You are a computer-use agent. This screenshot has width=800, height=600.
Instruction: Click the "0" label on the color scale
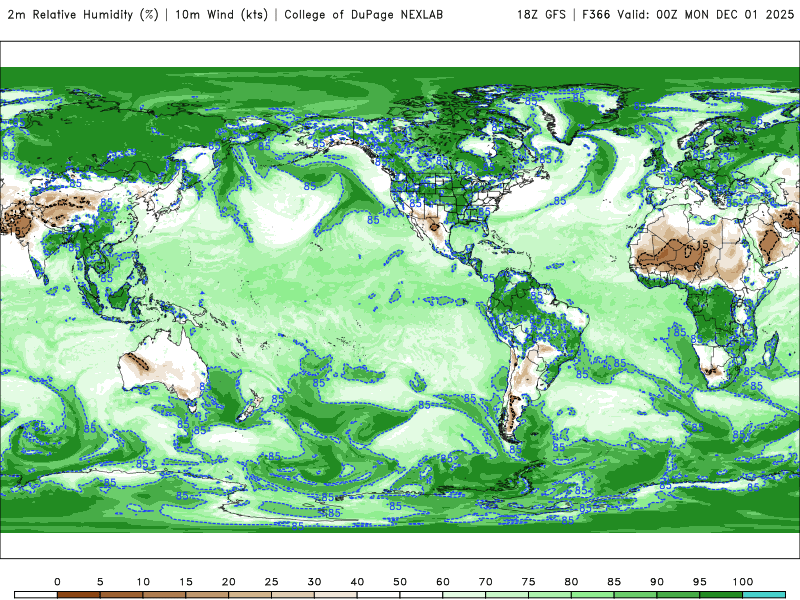(x=57, y=582)
